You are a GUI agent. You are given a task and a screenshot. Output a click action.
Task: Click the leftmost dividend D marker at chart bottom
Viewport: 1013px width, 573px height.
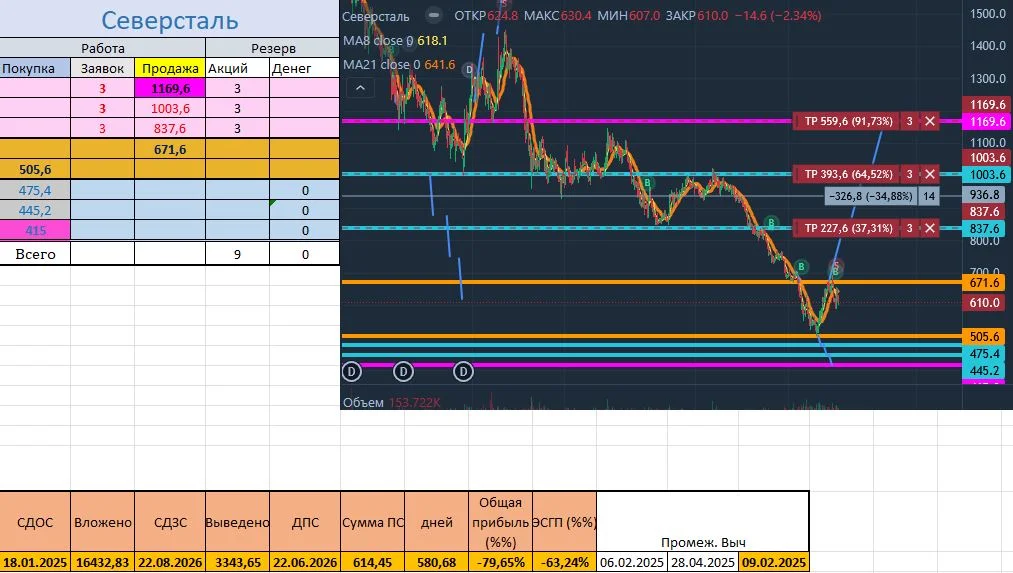[x=351, y=371]
